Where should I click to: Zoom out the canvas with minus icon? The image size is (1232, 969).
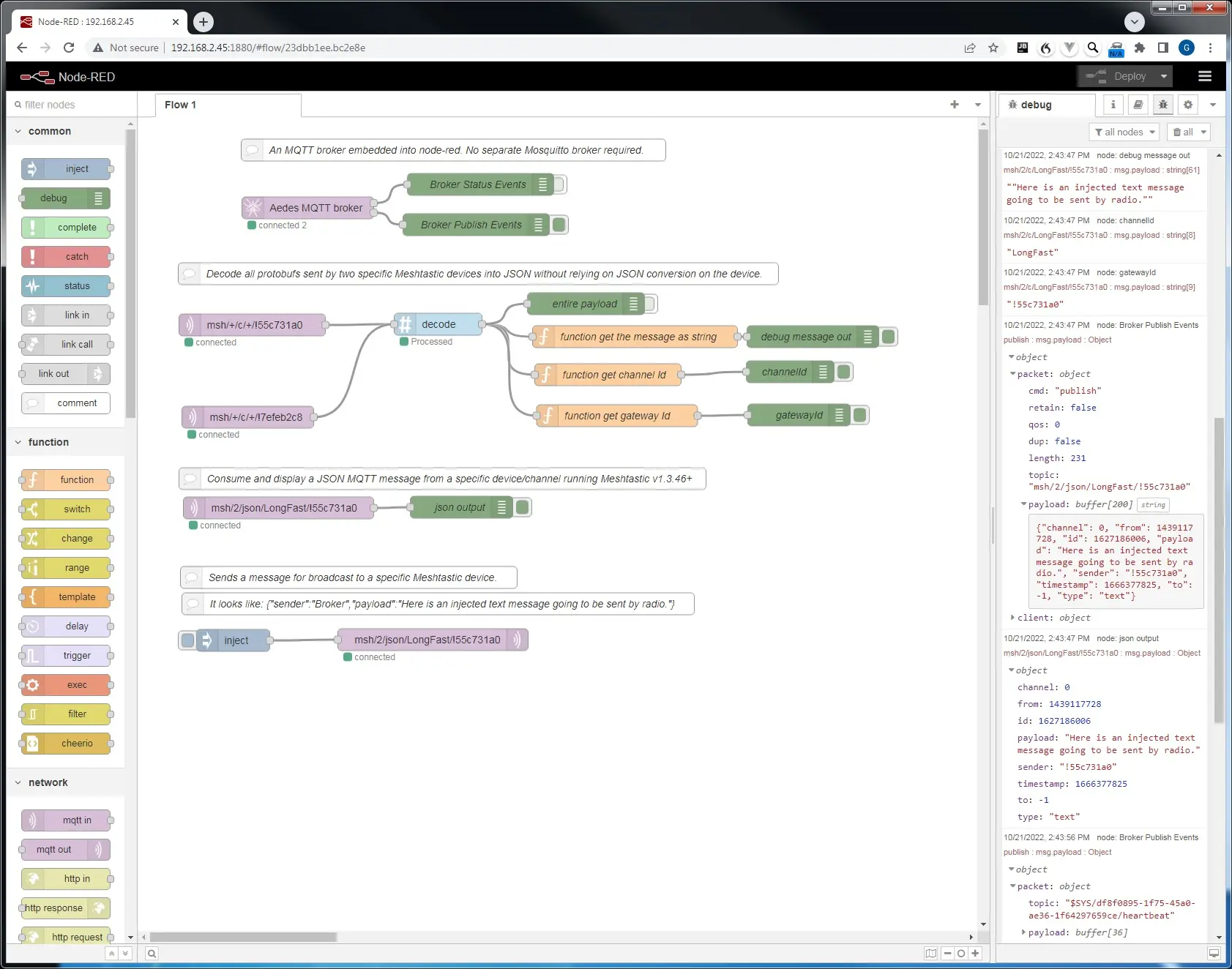pyautogui.click(x=947, y=953)
